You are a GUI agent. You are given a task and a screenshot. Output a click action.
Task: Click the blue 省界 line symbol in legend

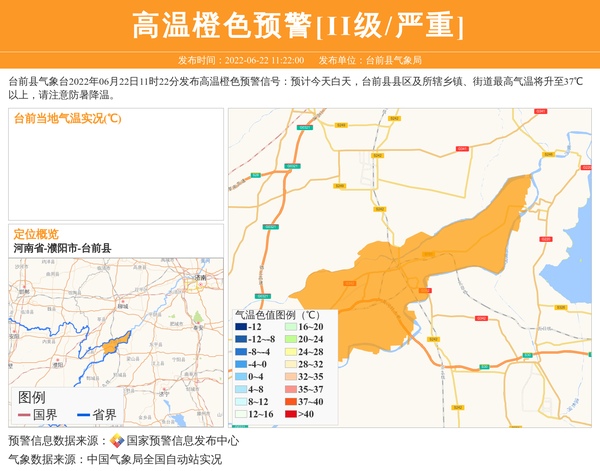[83, 415]
